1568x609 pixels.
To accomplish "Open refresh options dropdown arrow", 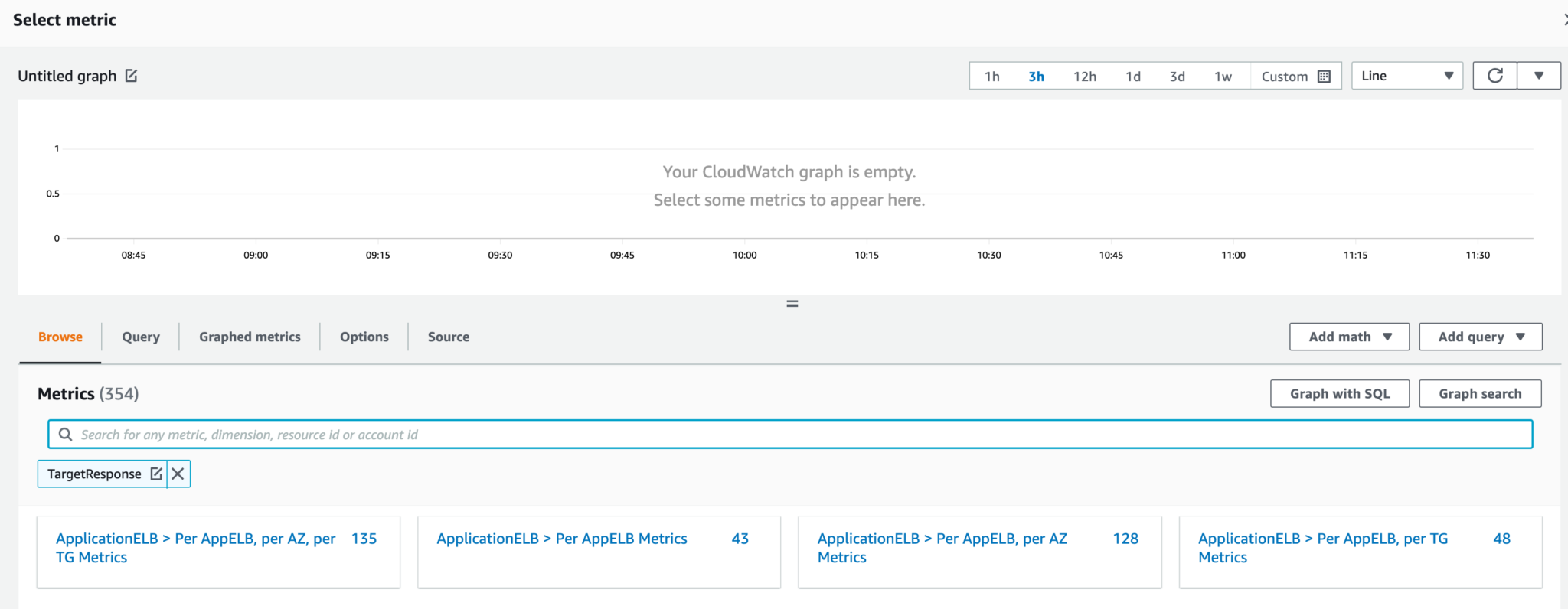I will click(x=1539, y=76).
